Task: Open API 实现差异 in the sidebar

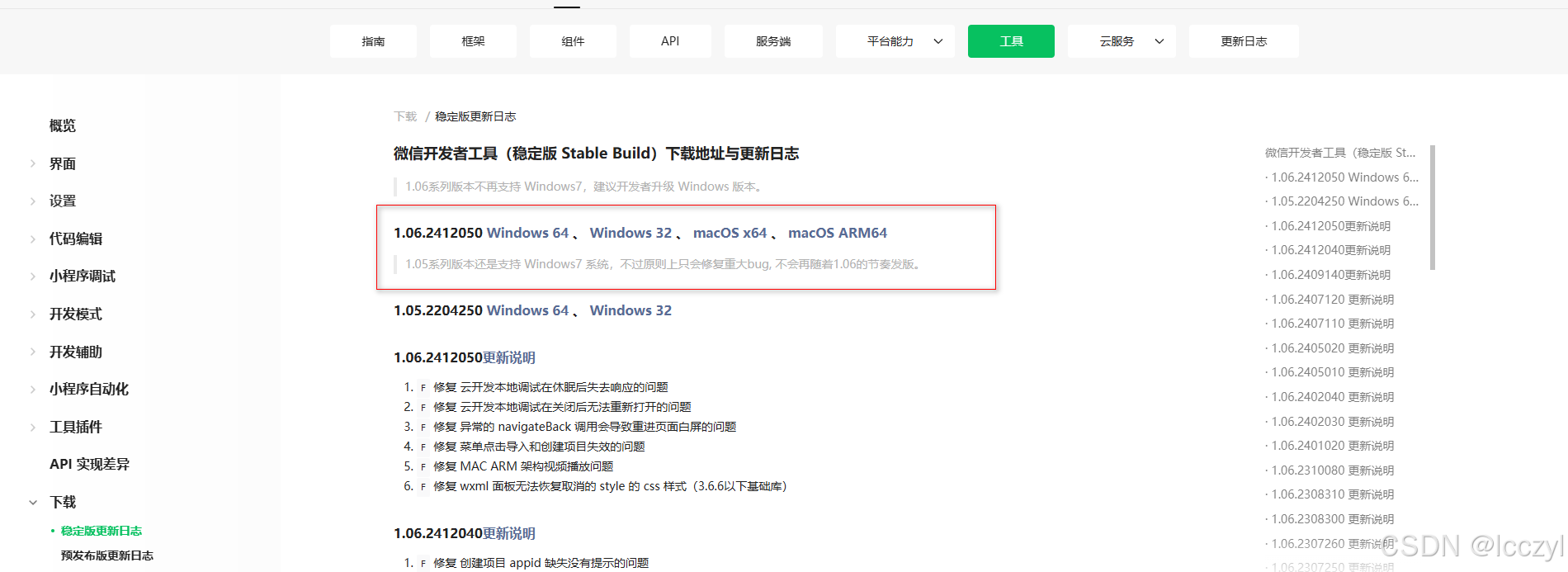Action: [x=89, y=464]
